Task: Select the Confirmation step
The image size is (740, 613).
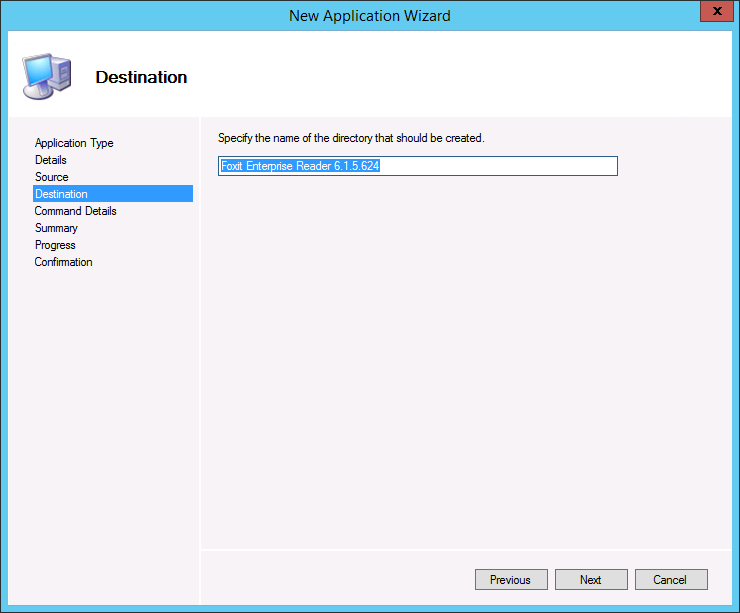Action: pyautogui.click(x=63, y=262)
